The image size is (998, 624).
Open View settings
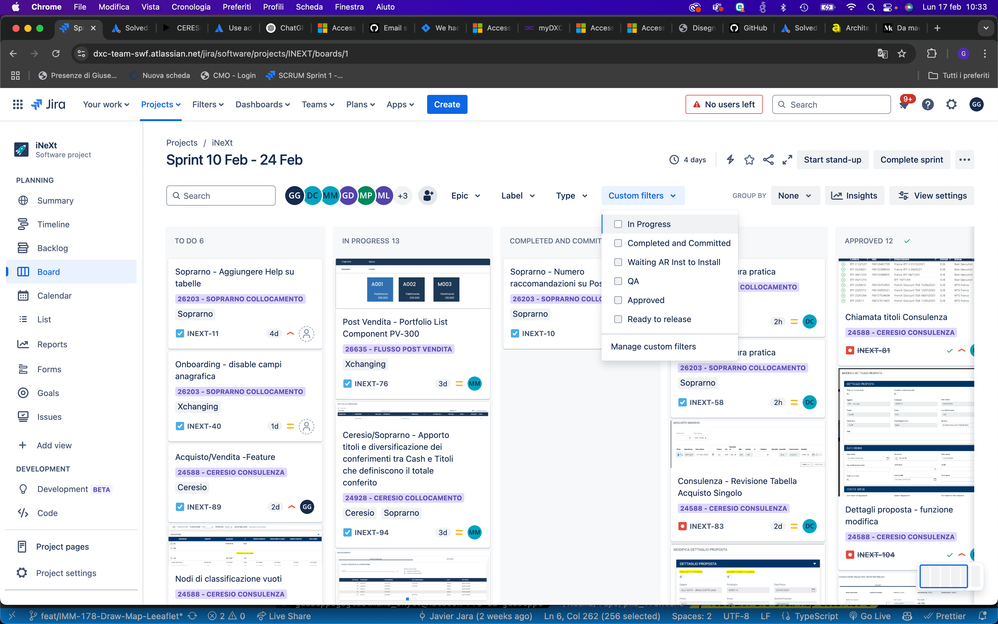tap(932, 195)
